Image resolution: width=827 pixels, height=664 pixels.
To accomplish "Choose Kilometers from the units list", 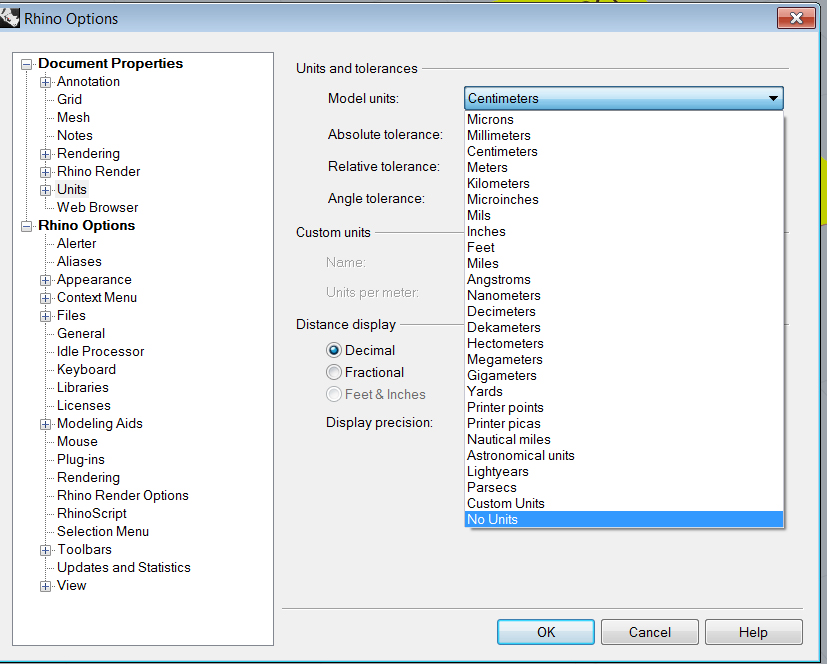I will [x=623, y=184].
